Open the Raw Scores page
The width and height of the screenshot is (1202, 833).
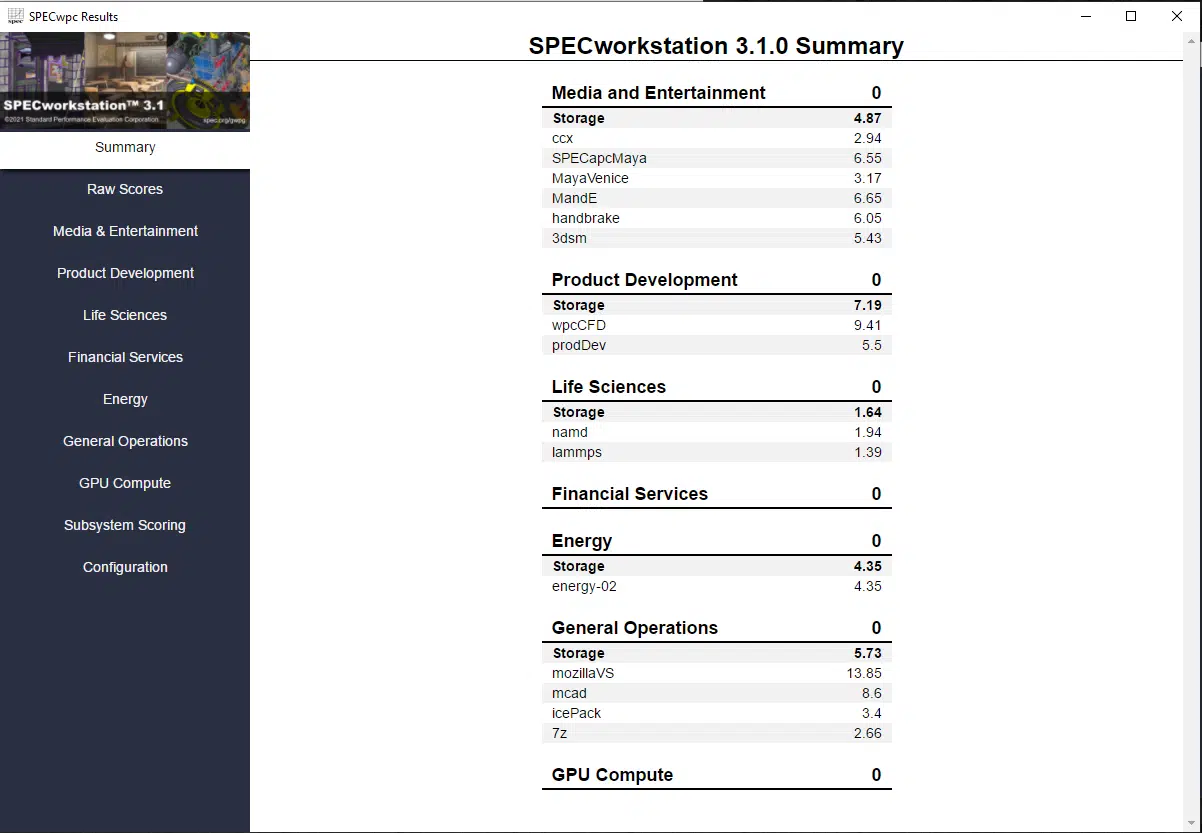125,189
